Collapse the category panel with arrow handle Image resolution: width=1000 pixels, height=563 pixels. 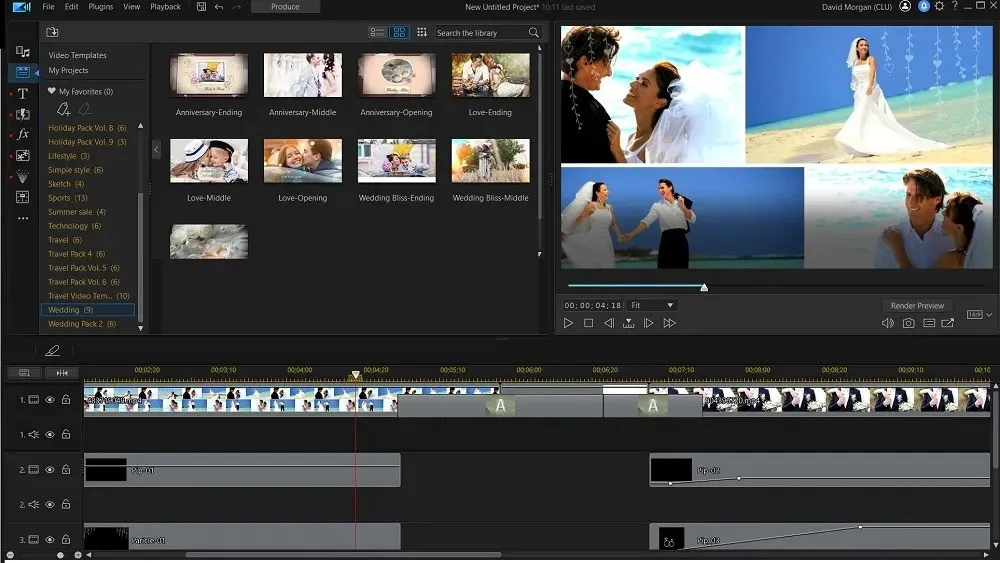tap(156, 149)
